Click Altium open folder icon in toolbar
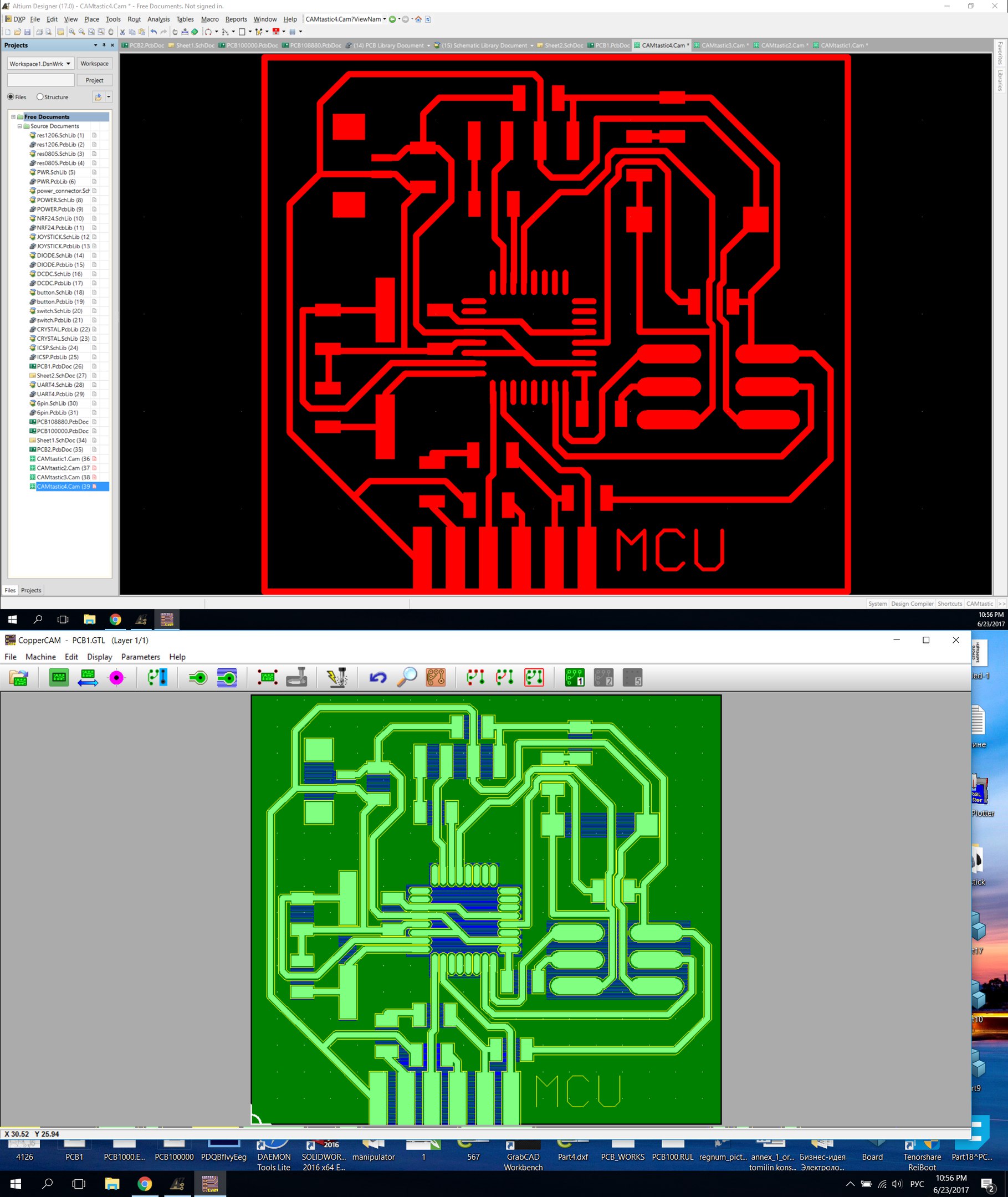The width and height of the screenshot is (1008, 1197). (x=17, y=32)
